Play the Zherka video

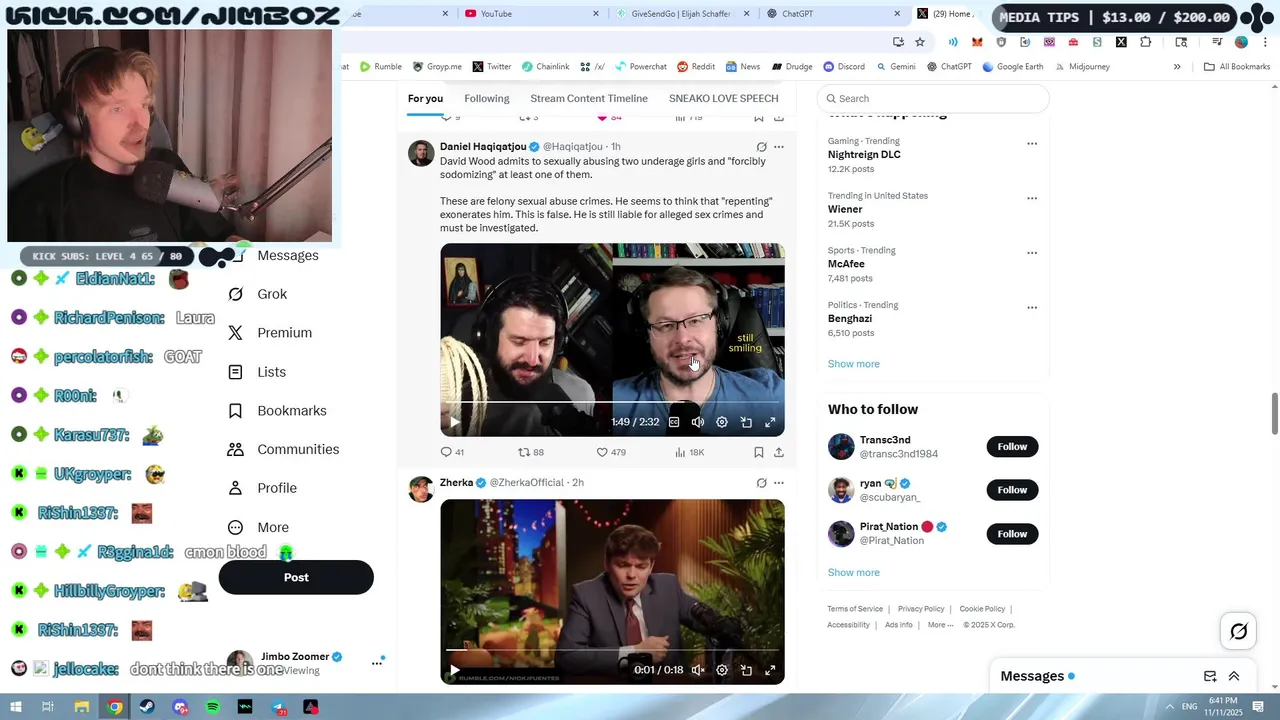coord(454,670)
